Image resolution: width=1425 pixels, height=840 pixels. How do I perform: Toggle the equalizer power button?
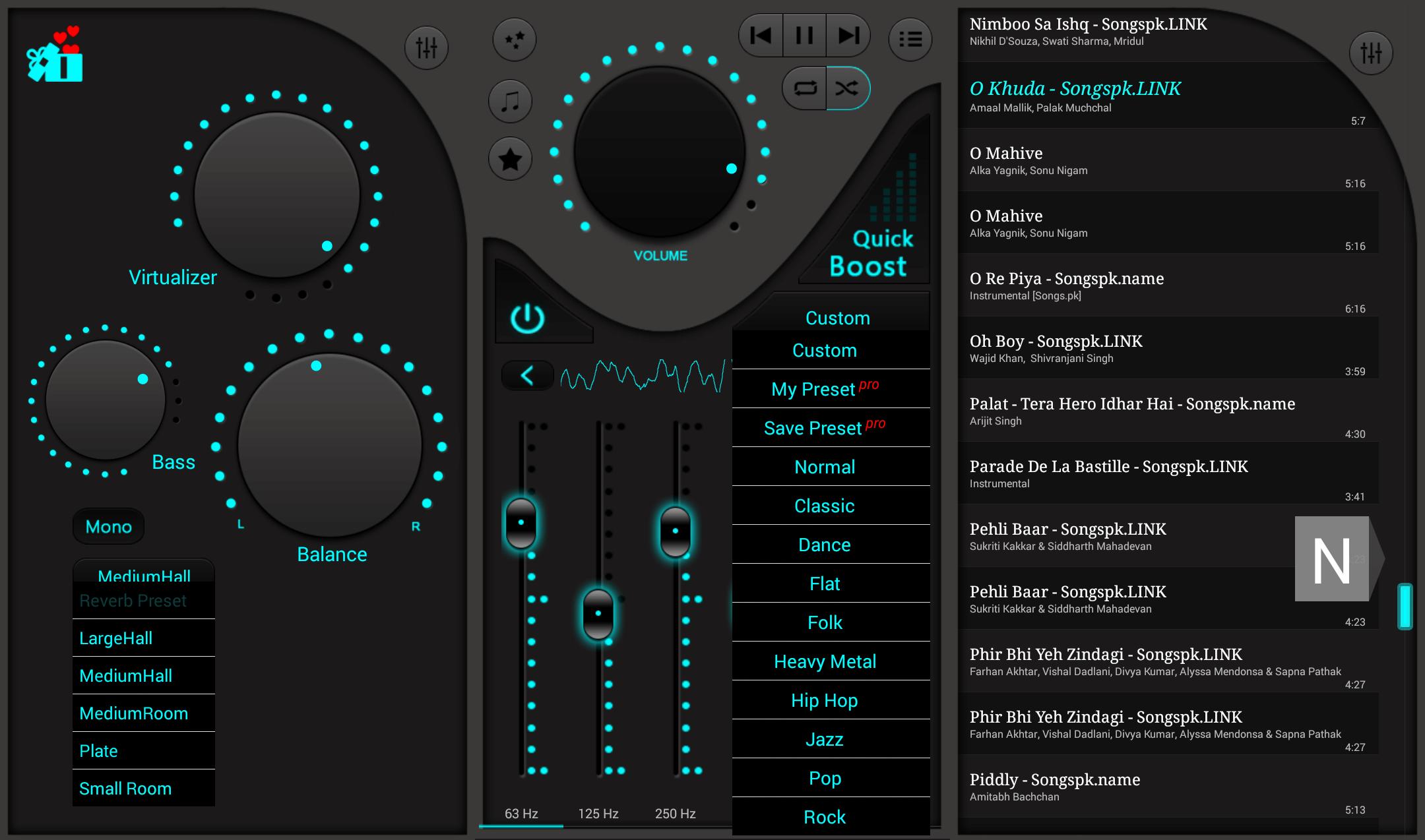527,318
